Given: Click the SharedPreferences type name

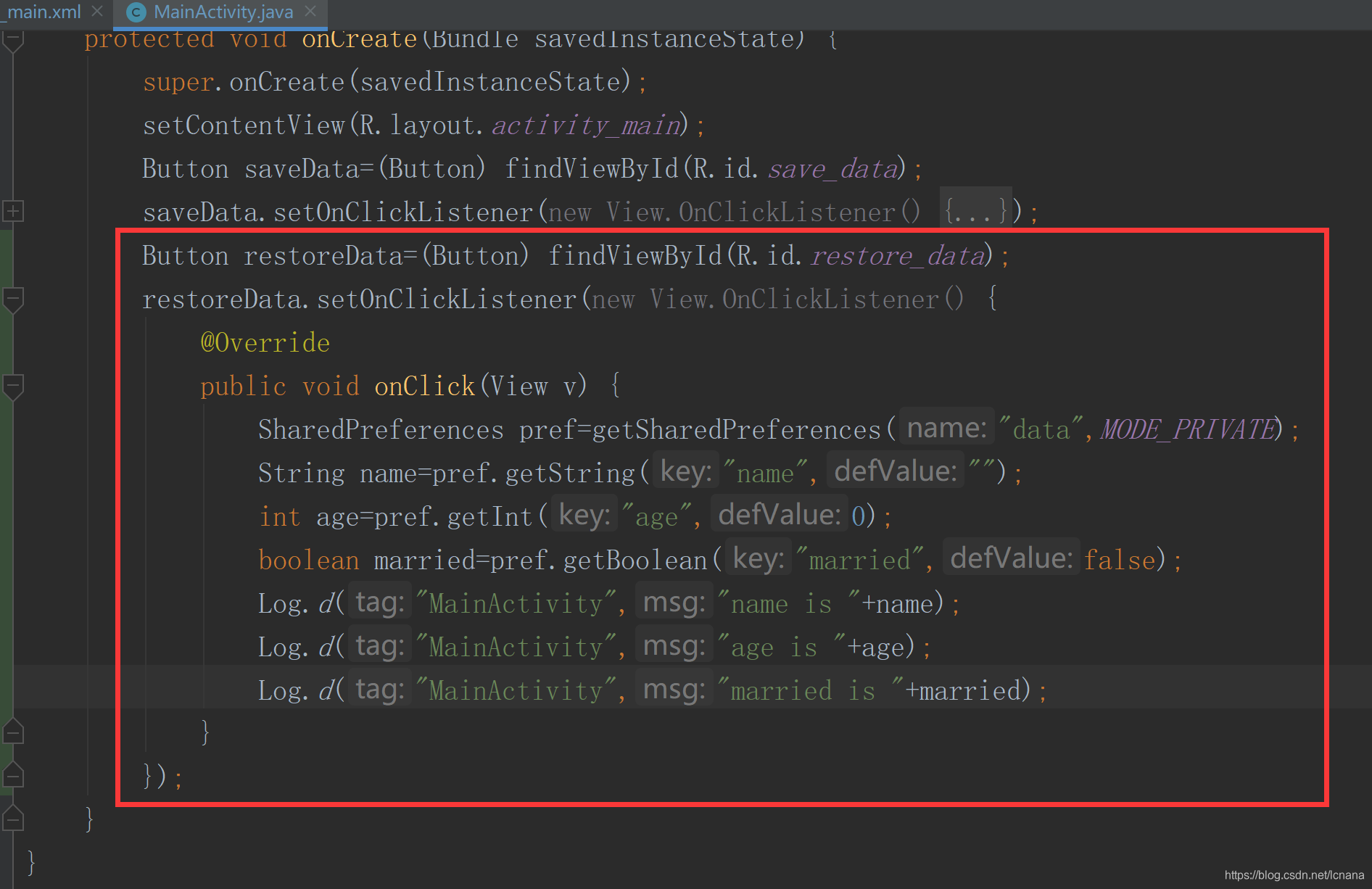Looking at the screenshot, I should (x=381, y=429).
